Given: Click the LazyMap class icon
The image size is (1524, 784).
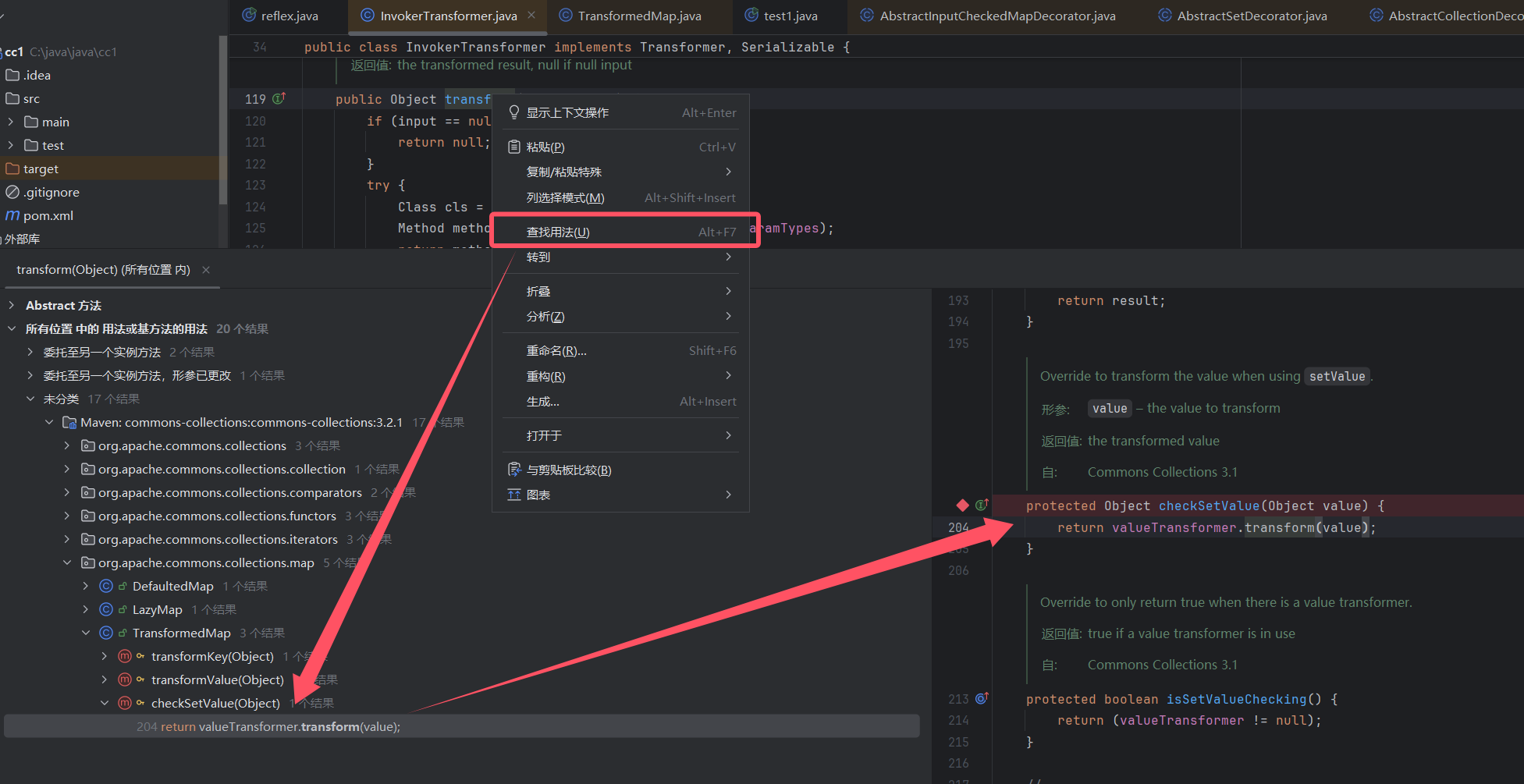Looking at the screenshot, I should [106, 609].
